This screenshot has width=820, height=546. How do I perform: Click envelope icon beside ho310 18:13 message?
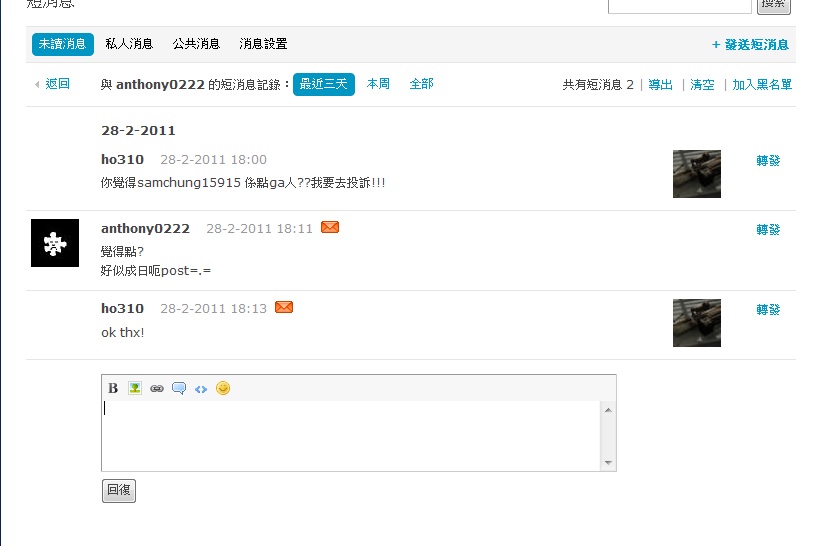coord(284,307)
